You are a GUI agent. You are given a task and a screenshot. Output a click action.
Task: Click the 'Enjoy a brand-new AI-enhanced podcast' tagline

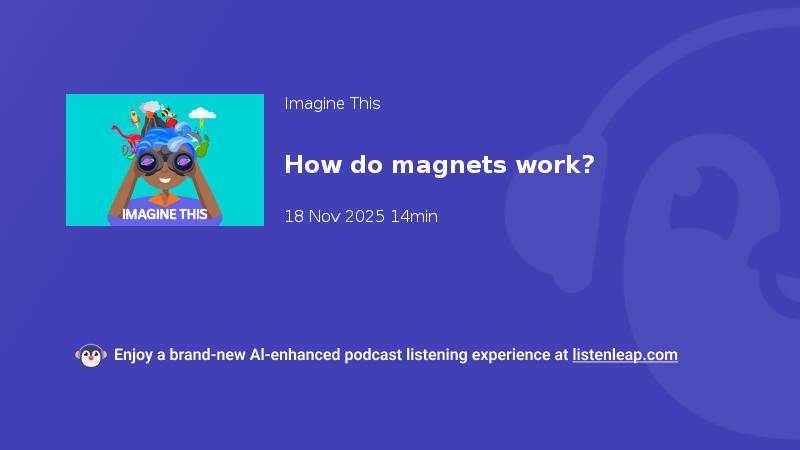click(258, 355)
